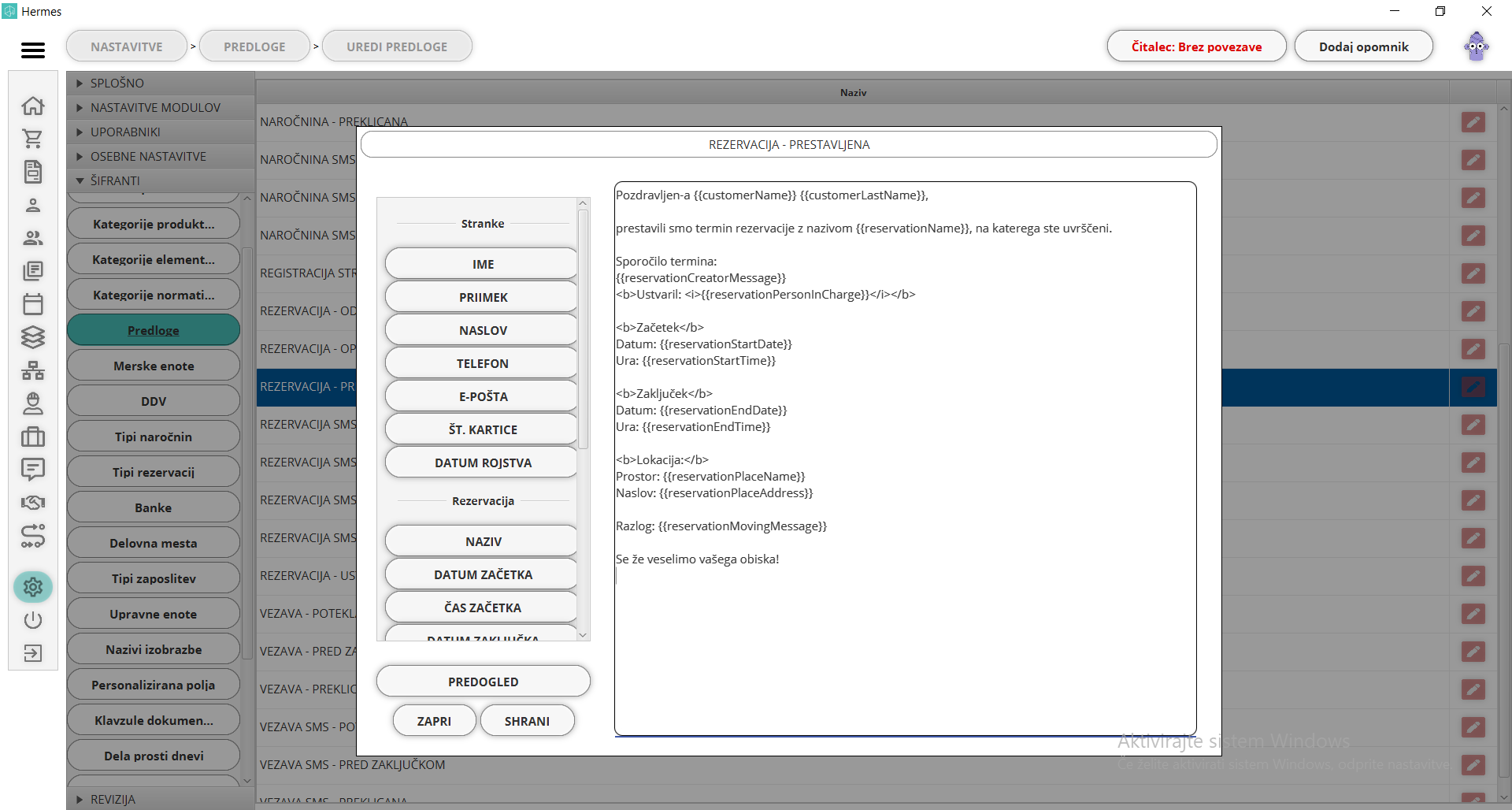This screenshot has width=1512, height=810.
Task: Insert the ČAS ZAČETKA field
Action: tap(482, 607)
